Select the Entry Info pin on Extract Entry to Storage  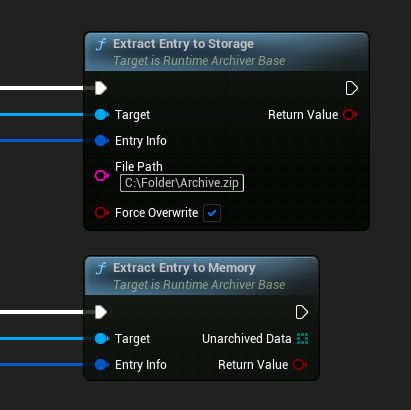102,141
